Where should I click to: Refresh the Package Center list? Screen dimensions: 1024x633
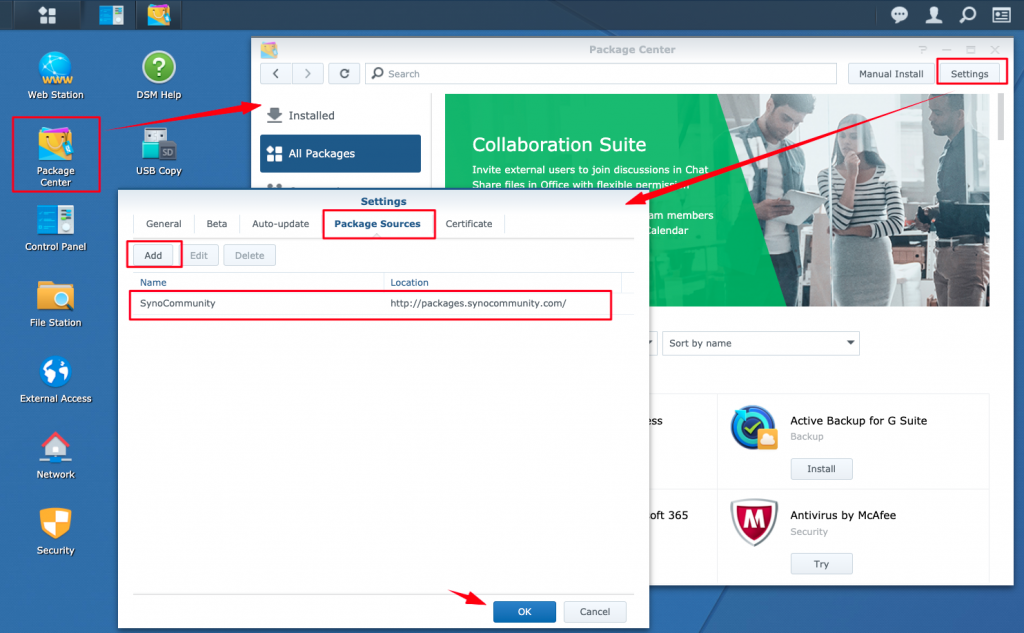tap(344, 74)
